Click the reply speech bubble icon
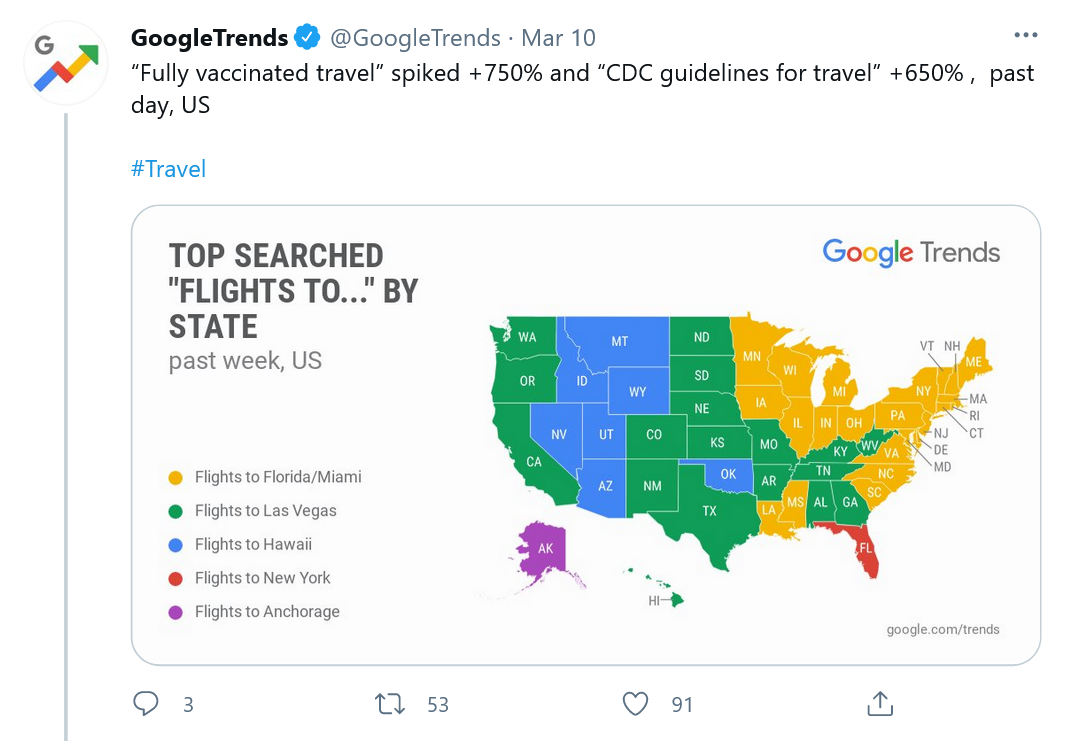The height and width of the screenshot is (748, 1065). [x=146, y=704]
